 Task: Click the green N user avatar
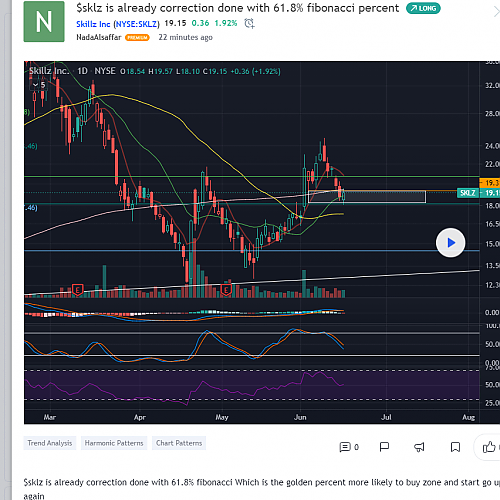44,22
